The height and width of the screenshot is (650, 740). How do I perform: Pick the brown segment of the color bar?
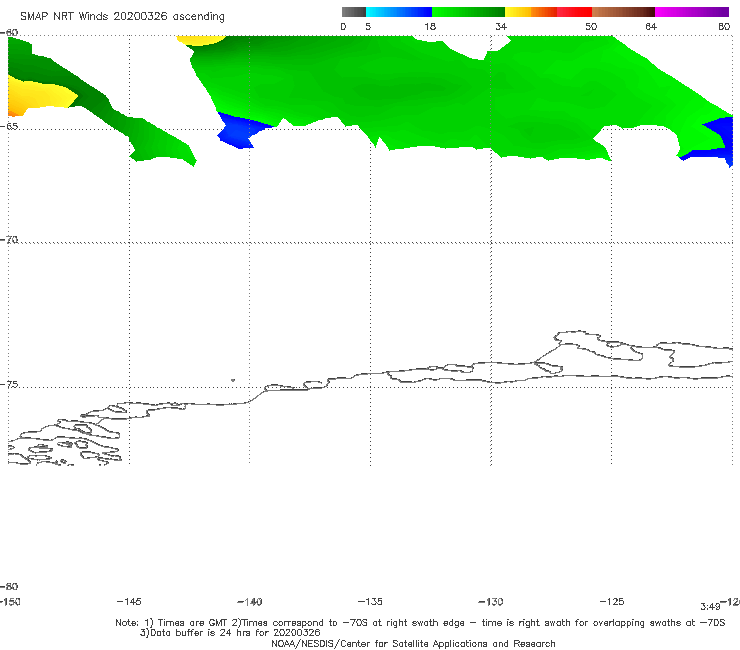[x=623, y=12]
